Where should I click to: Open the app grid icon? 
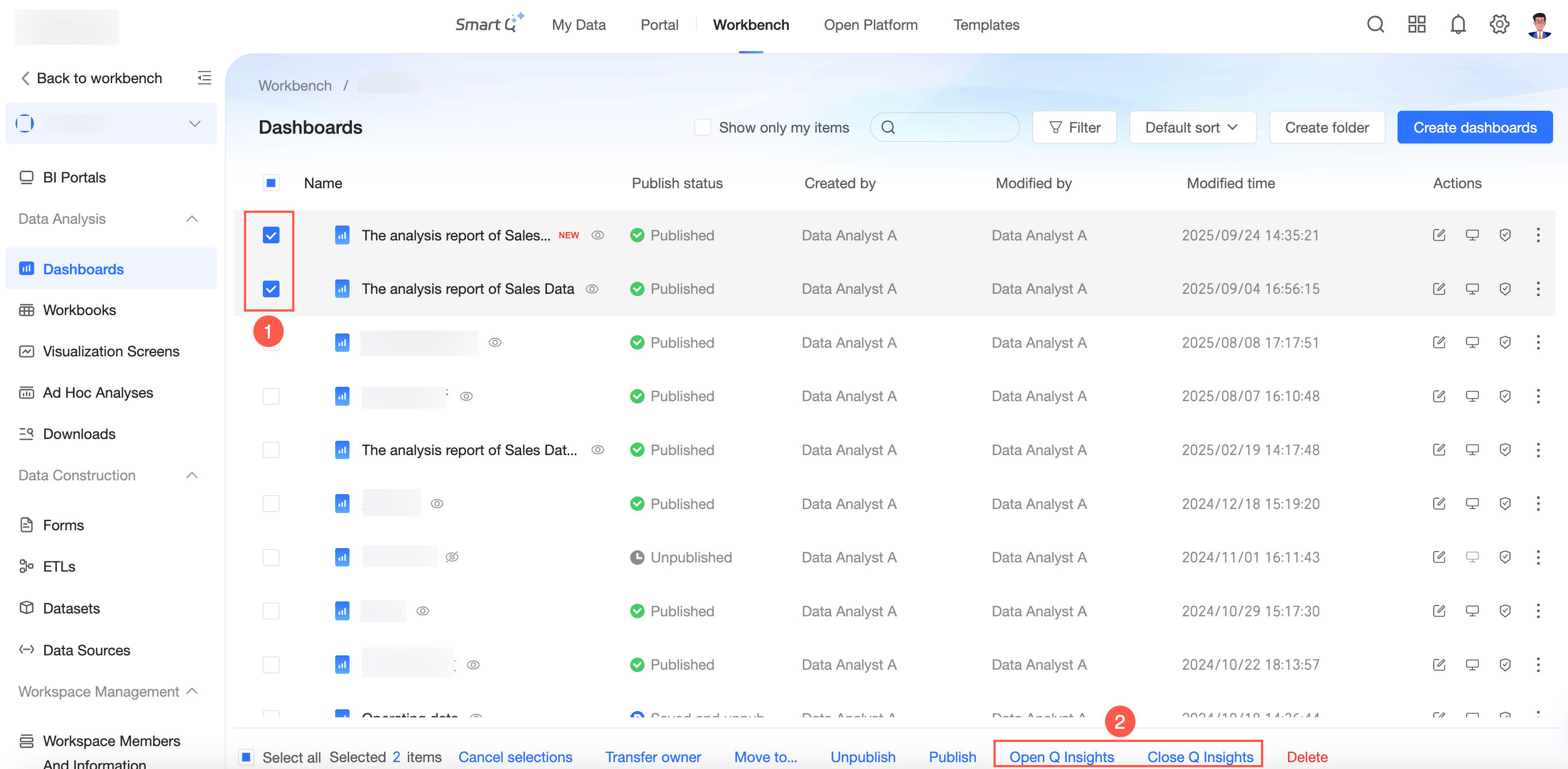(x=1416, y=25)
